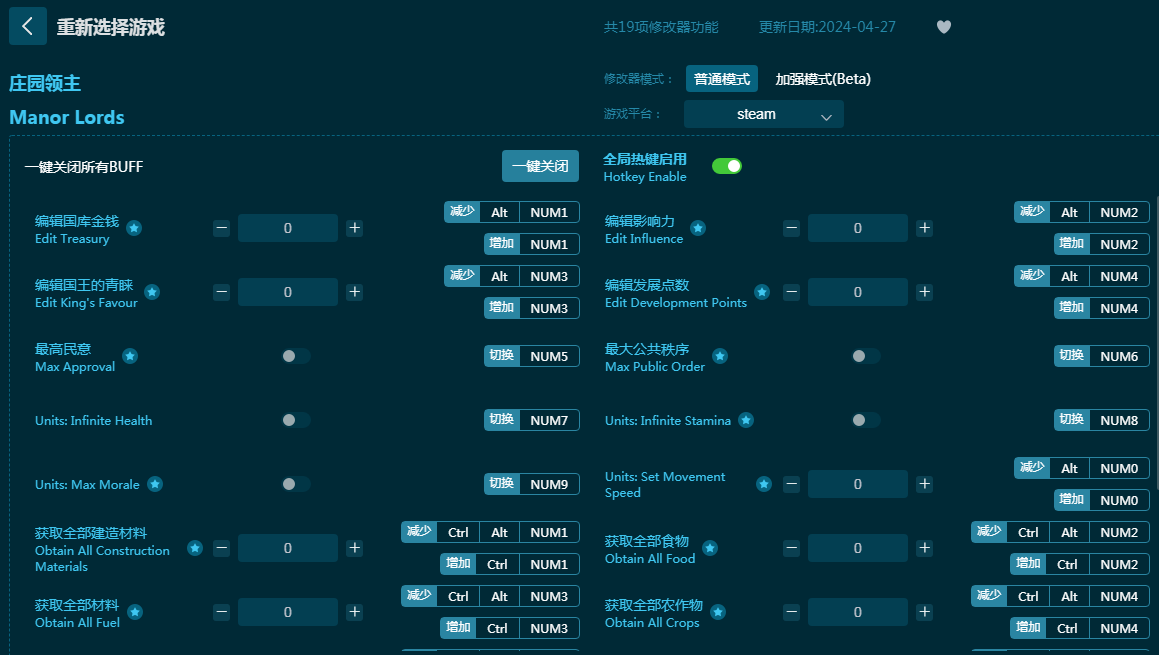Click star icon next to Units: Max Morale
This screenshot has width=1159, height=655.
(x=154, y=484)
